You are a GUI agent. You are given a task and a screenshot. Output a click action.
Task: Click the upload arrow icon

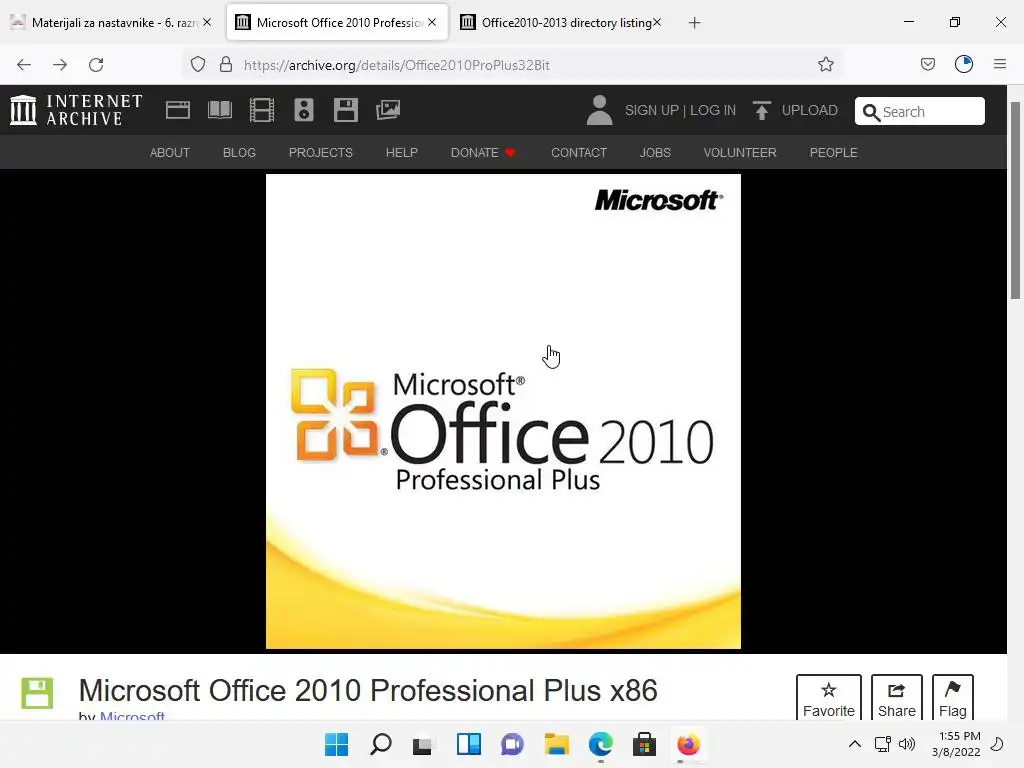click(761, 110)
